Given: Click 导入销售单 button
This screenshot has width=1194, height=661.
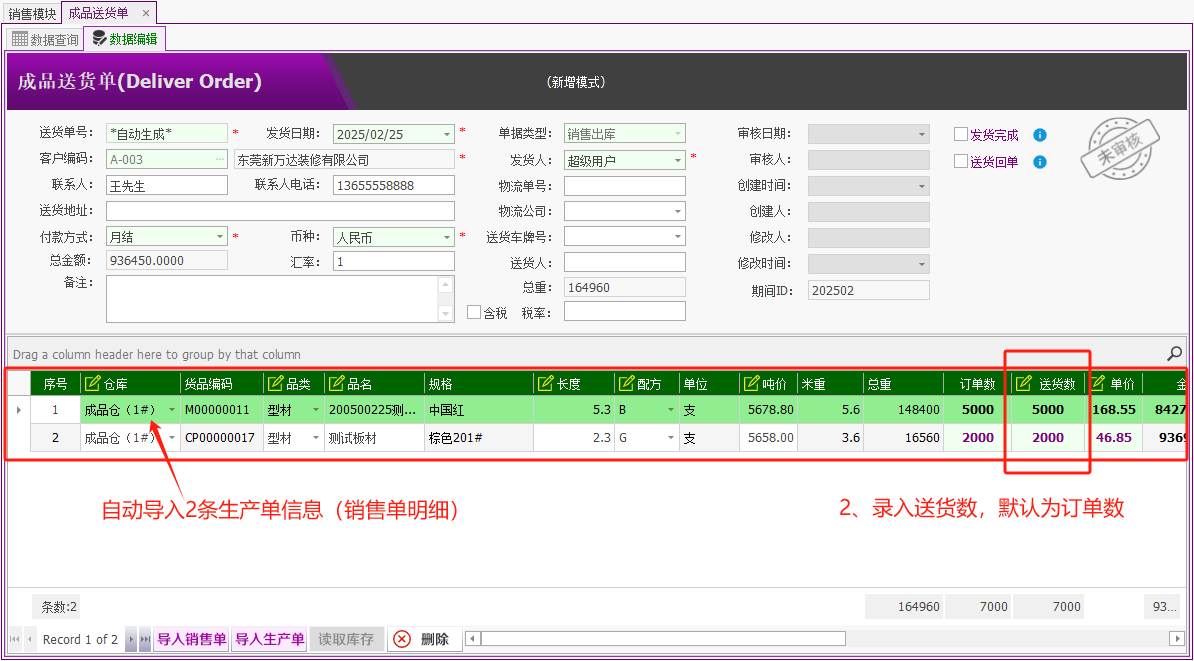Looking at the screenshot, I should pyautogui.click(x=192, y=639).
